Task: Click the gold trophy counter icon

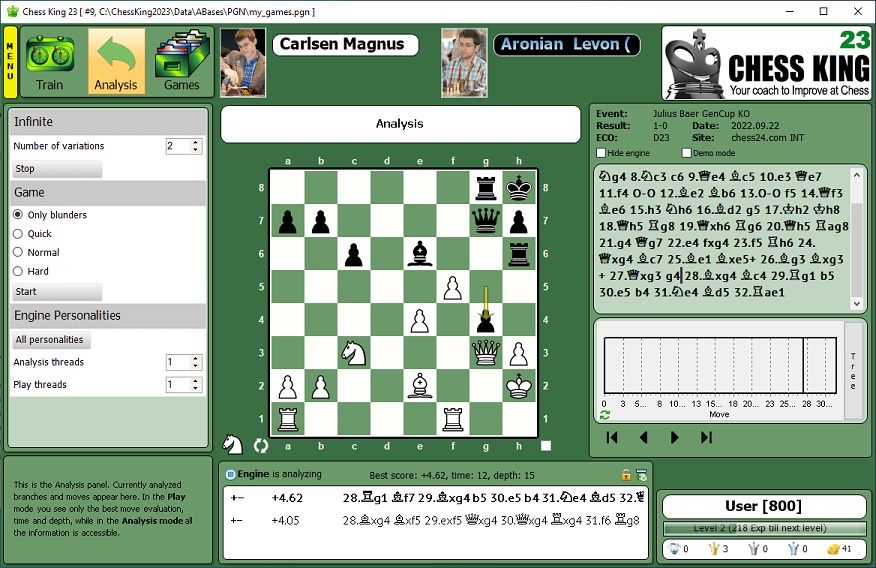Action: (714, 549)
